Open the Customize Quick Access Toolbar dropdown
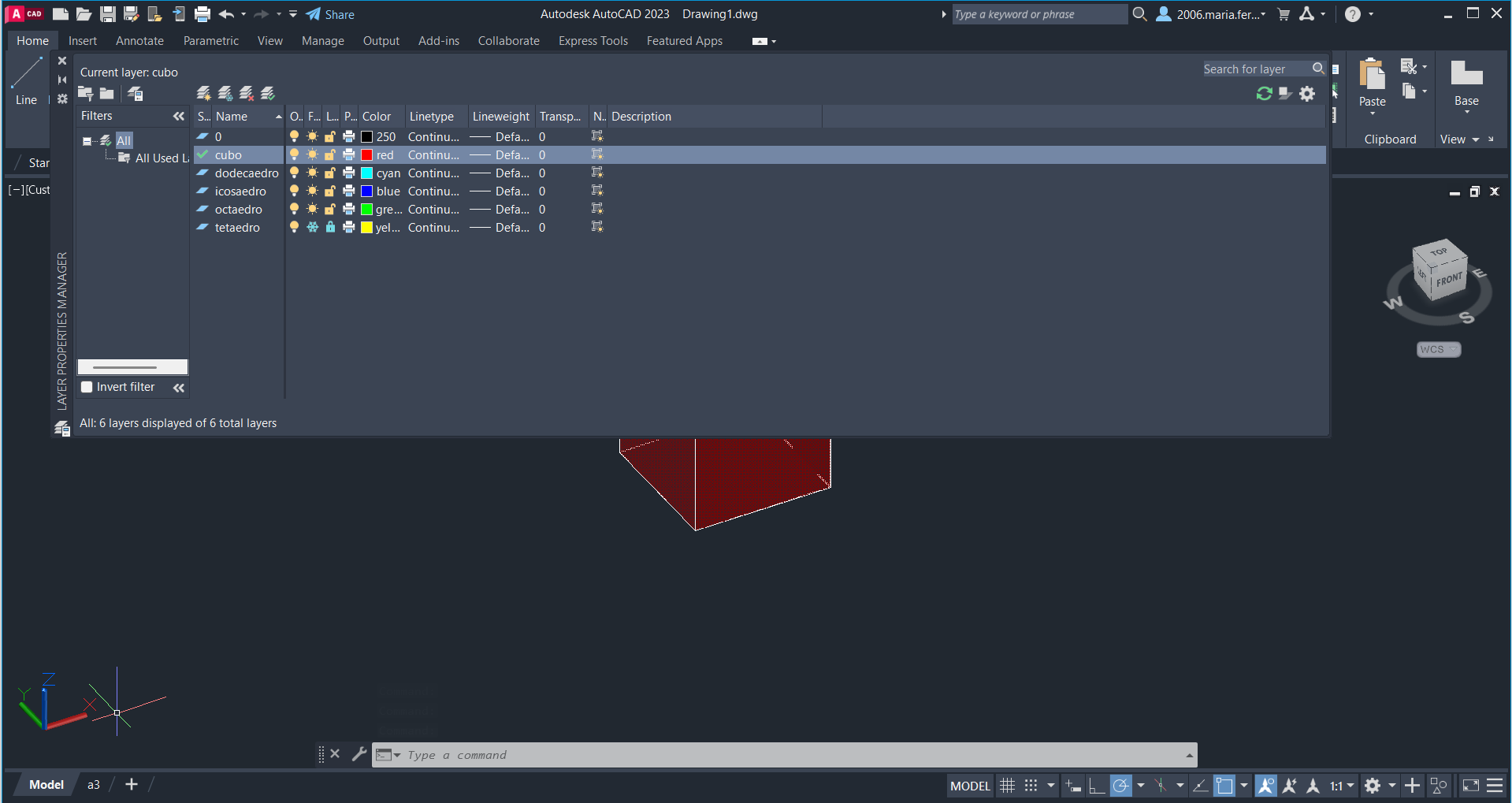 click(293, 14)
